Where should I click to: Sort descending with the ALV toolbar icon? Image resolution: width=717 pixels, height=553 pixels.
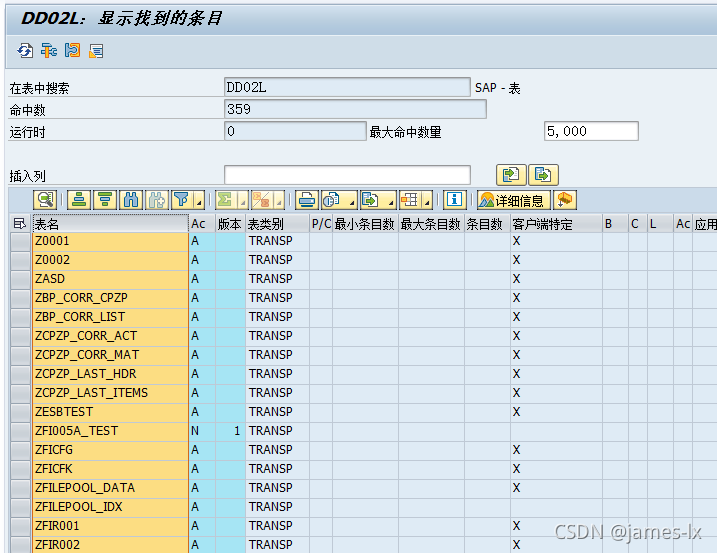(105, 200)
